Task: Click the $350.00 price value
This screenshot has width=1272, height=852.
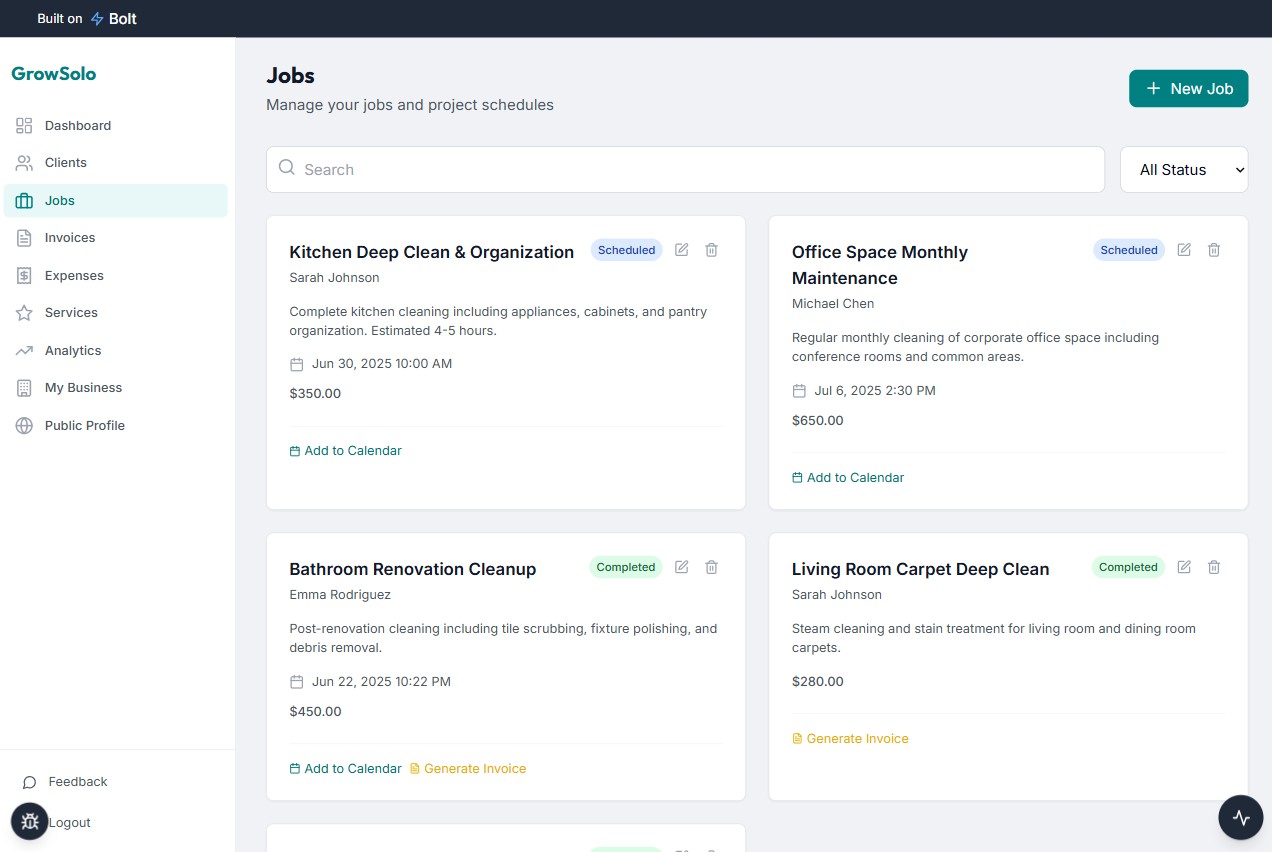Action: coord(315,394)
